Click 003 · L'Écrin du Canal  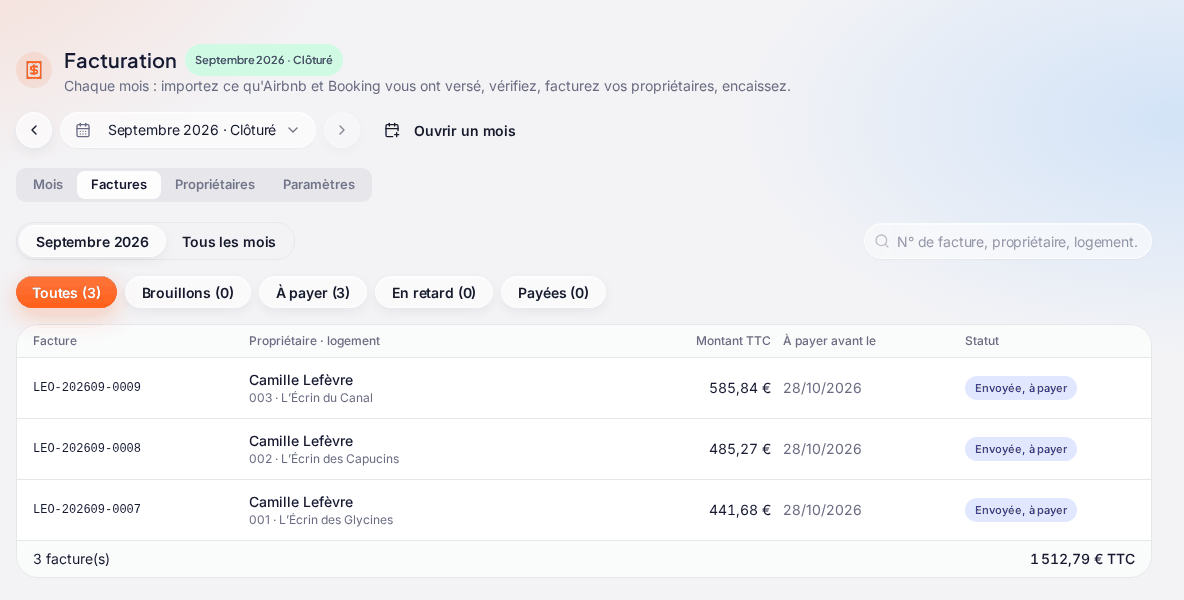pos(311,398)
